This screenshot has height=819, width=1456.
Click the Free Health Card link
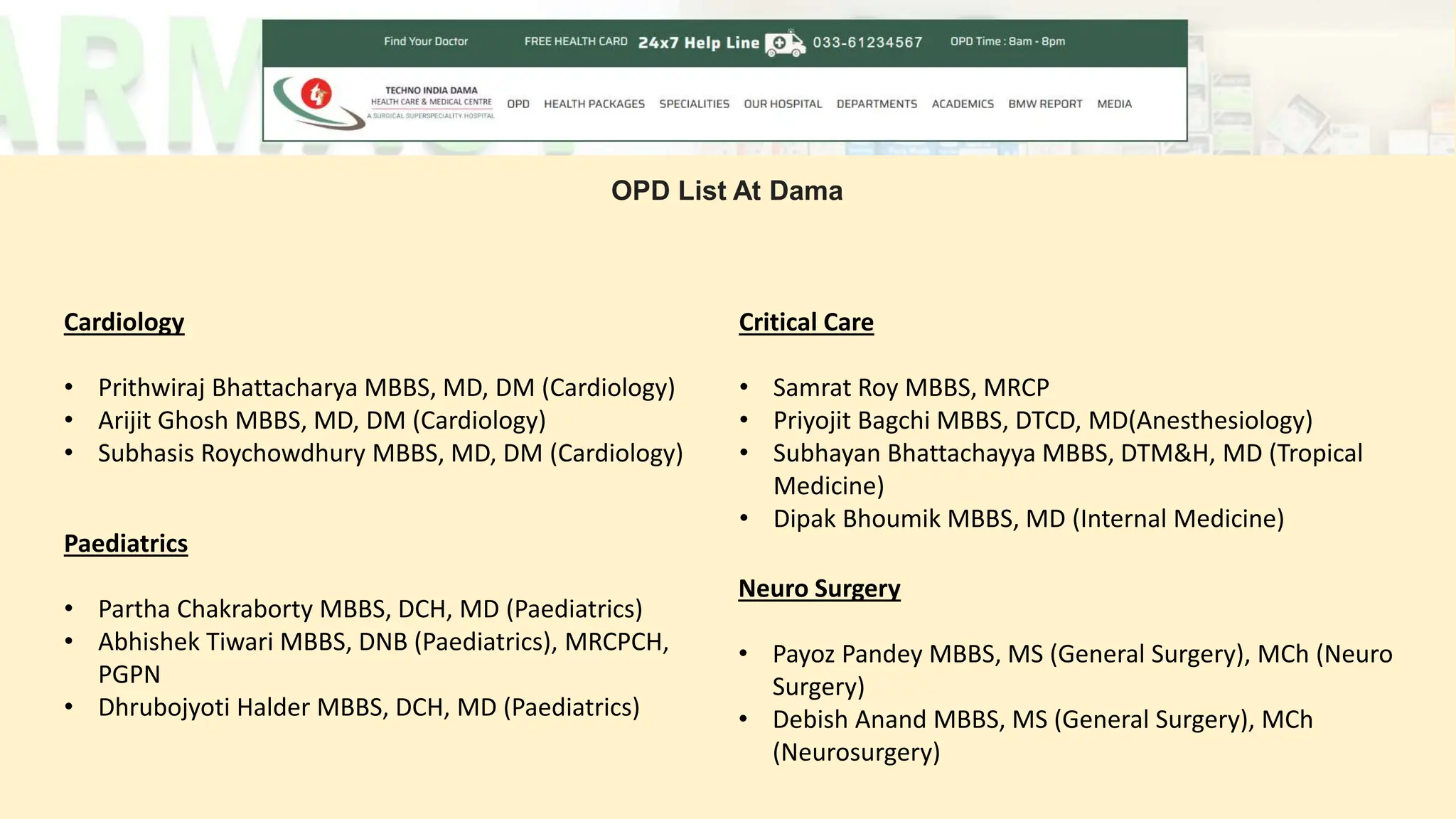coord(576,41)
